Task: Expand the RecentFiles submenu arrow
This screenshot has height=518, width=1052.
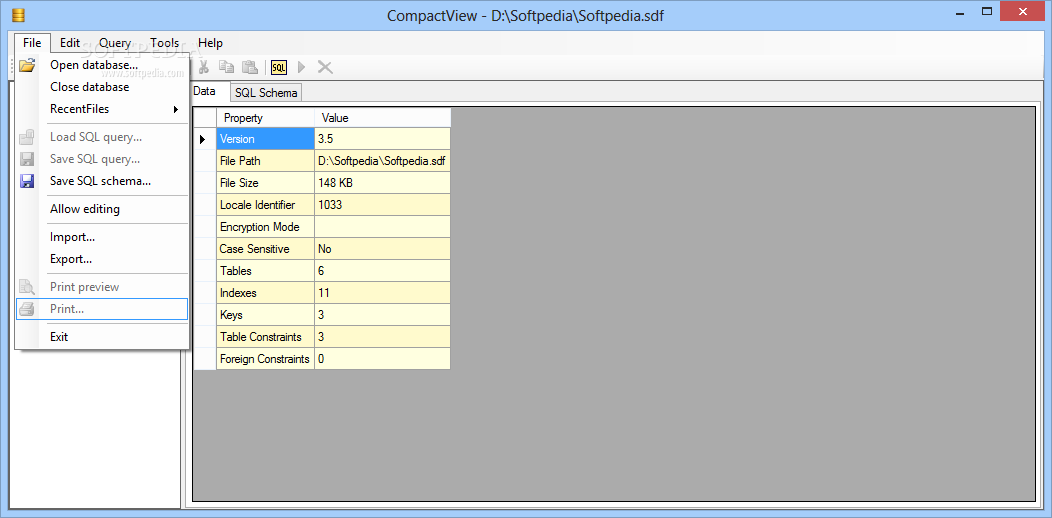Action: tap(176, 109)
